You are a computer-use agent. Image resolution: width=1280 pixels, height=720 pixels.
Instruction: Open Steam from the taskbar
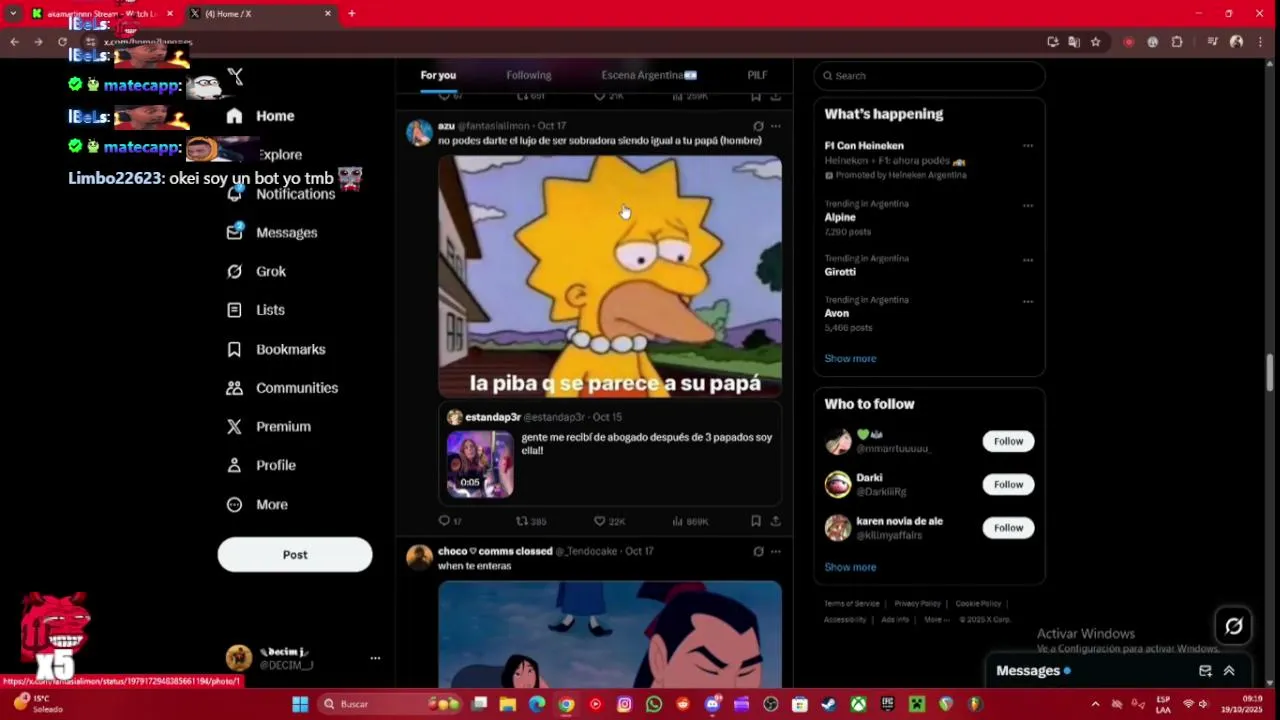click(x=829, y=704)
